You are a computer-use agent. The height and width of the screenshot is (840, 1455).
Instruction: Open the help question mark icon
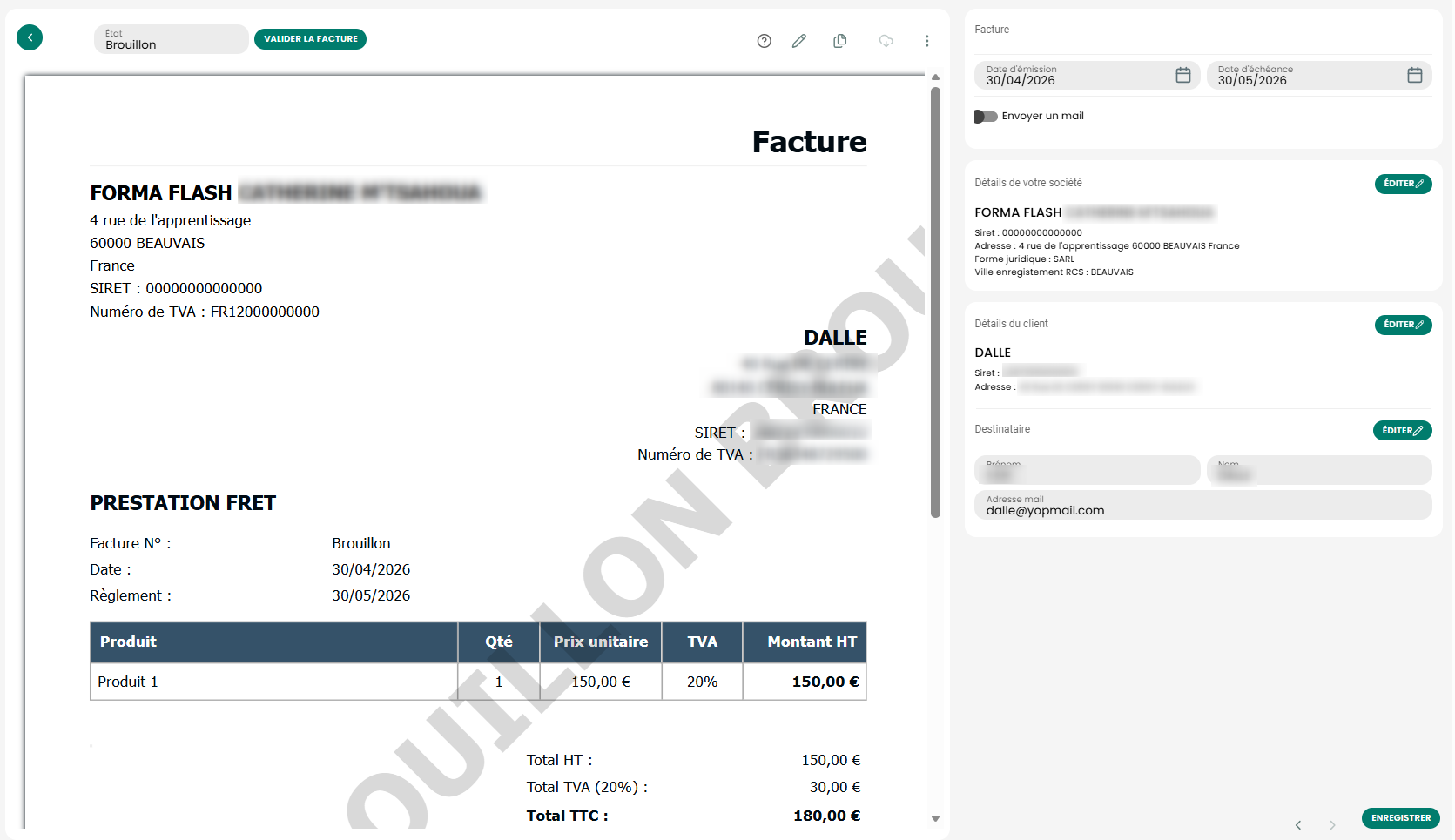765,41
